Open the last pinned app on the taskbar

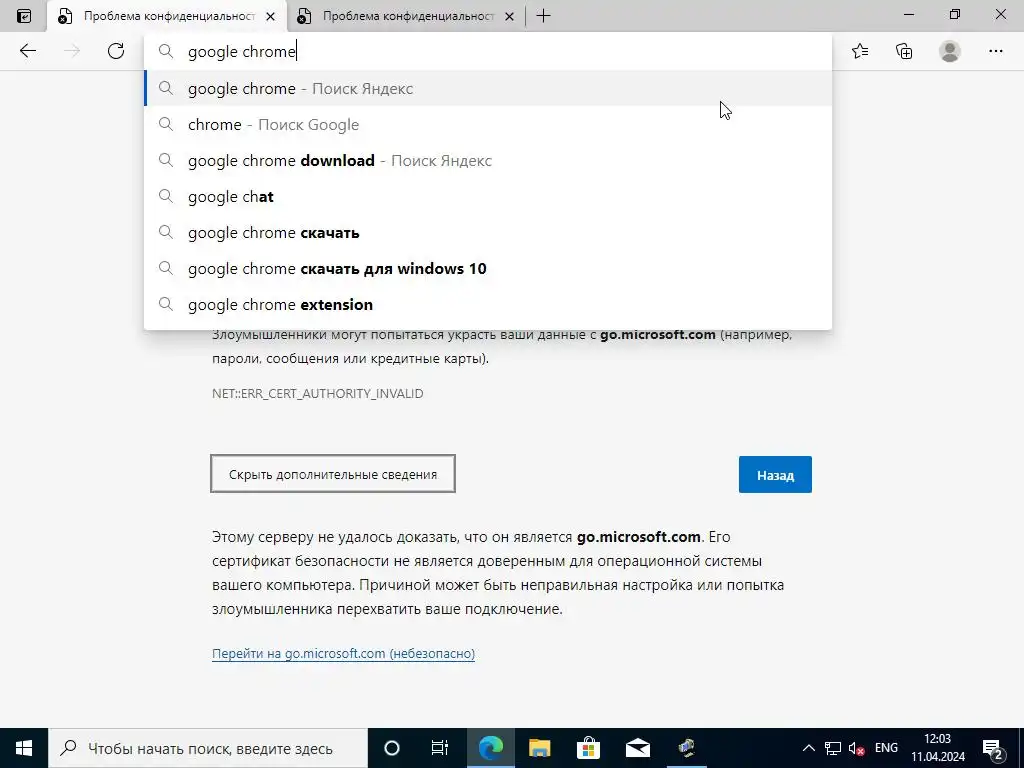tap(686, 748)
